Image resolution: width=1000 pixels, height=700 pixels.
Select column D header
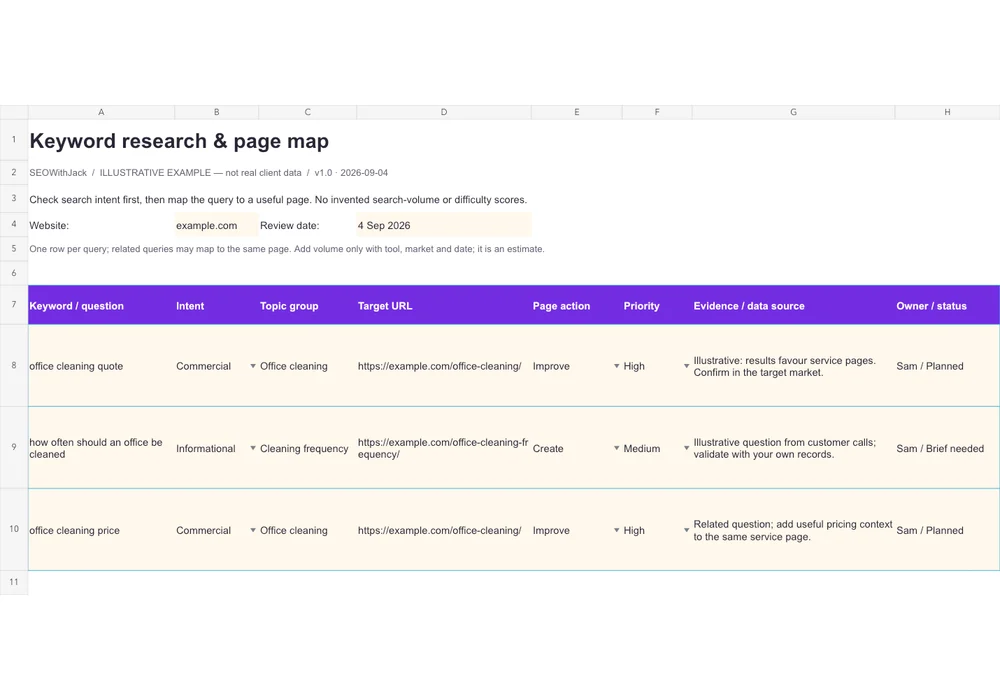(x=444, y=112)
